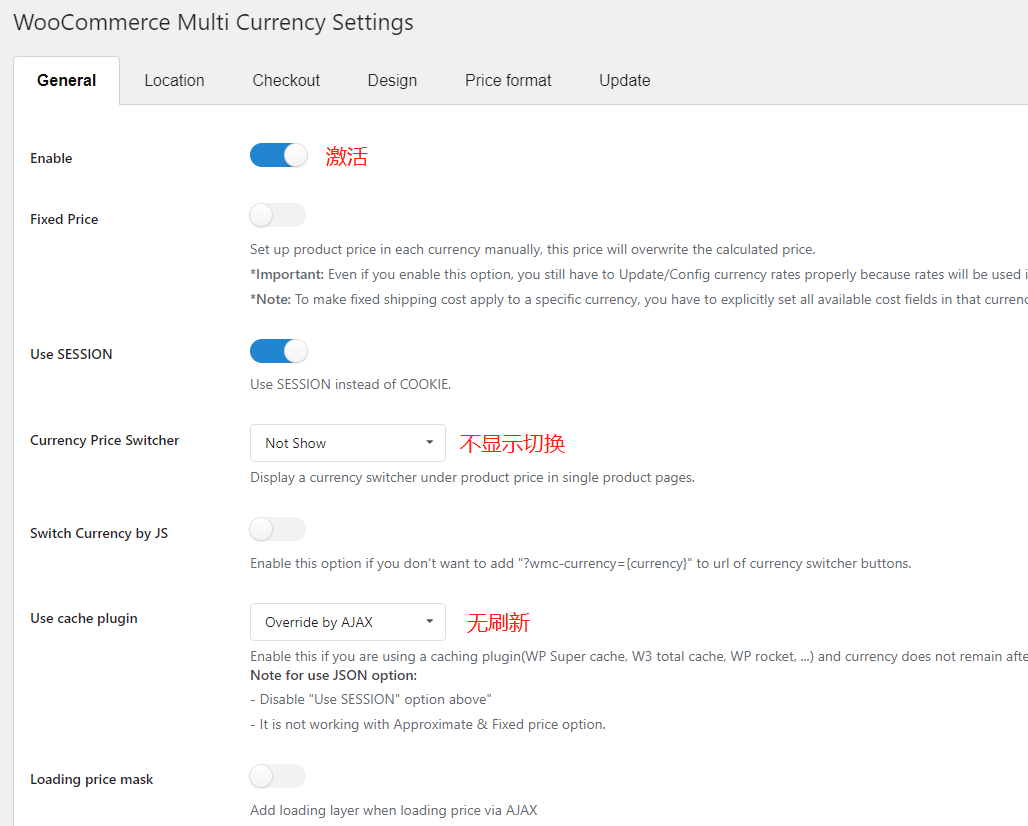
Task: Open the Location tab
Action: point(174,81)
